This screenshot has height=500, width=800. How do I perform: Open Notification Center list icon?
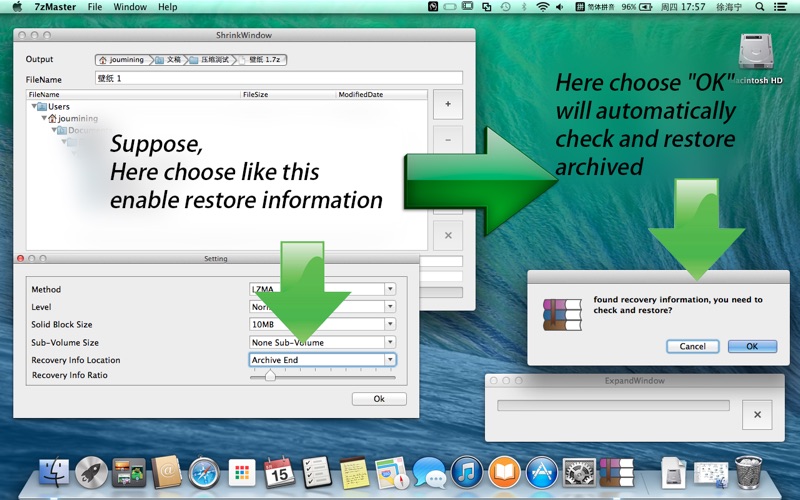(x=780, y=7)
